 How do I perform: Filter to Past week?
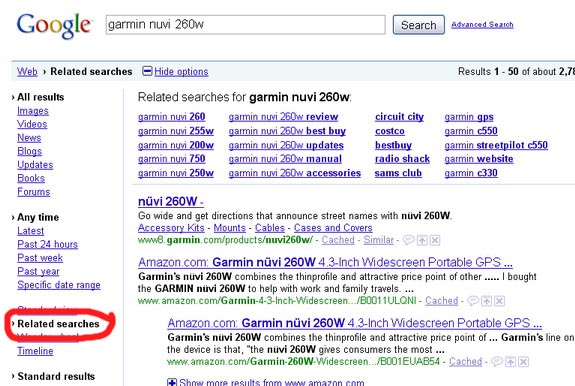pos(40,258)
